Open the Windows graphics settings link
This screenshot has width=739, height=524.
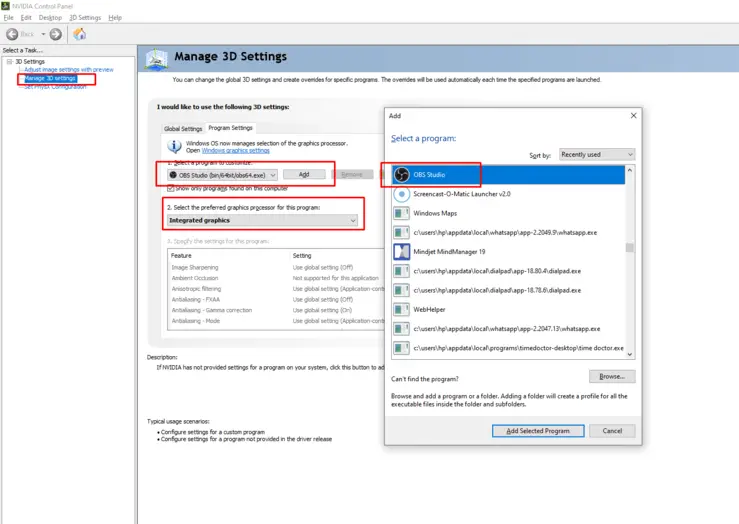coord(236,151)
